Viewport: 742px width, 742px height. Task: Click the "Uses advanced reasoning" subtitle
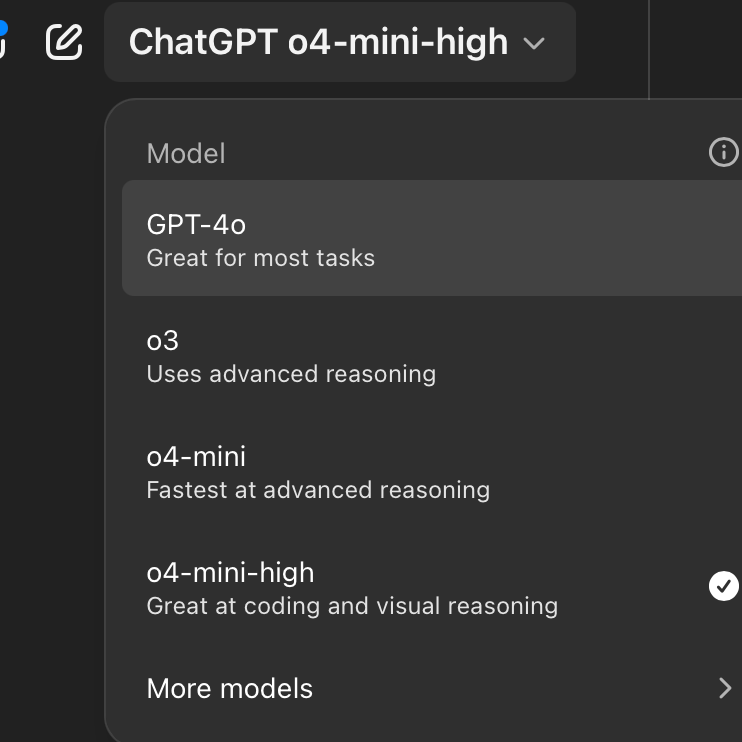coord(291,374)
